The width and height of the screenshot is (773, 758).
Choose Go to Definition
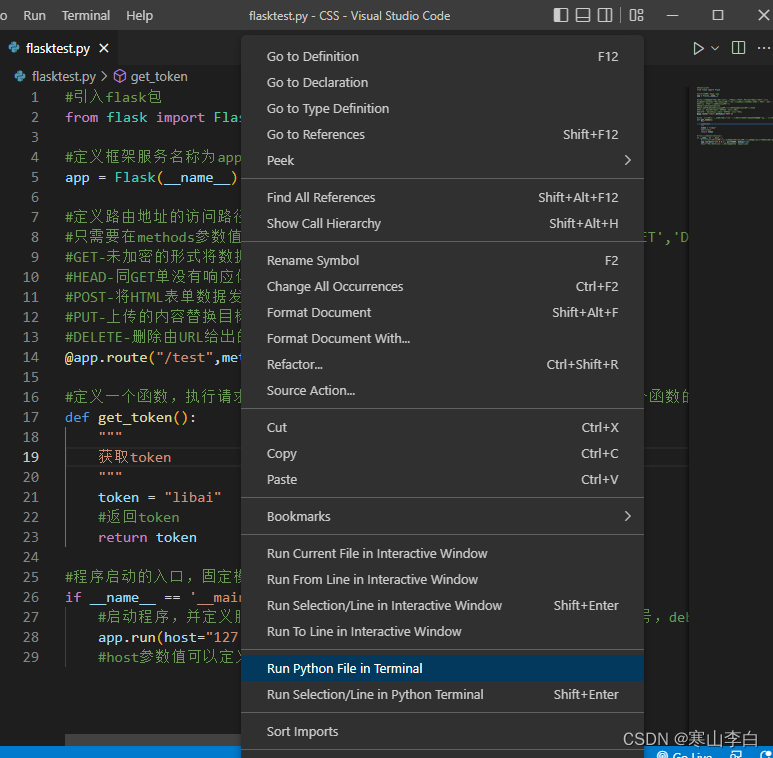(442, 57)
